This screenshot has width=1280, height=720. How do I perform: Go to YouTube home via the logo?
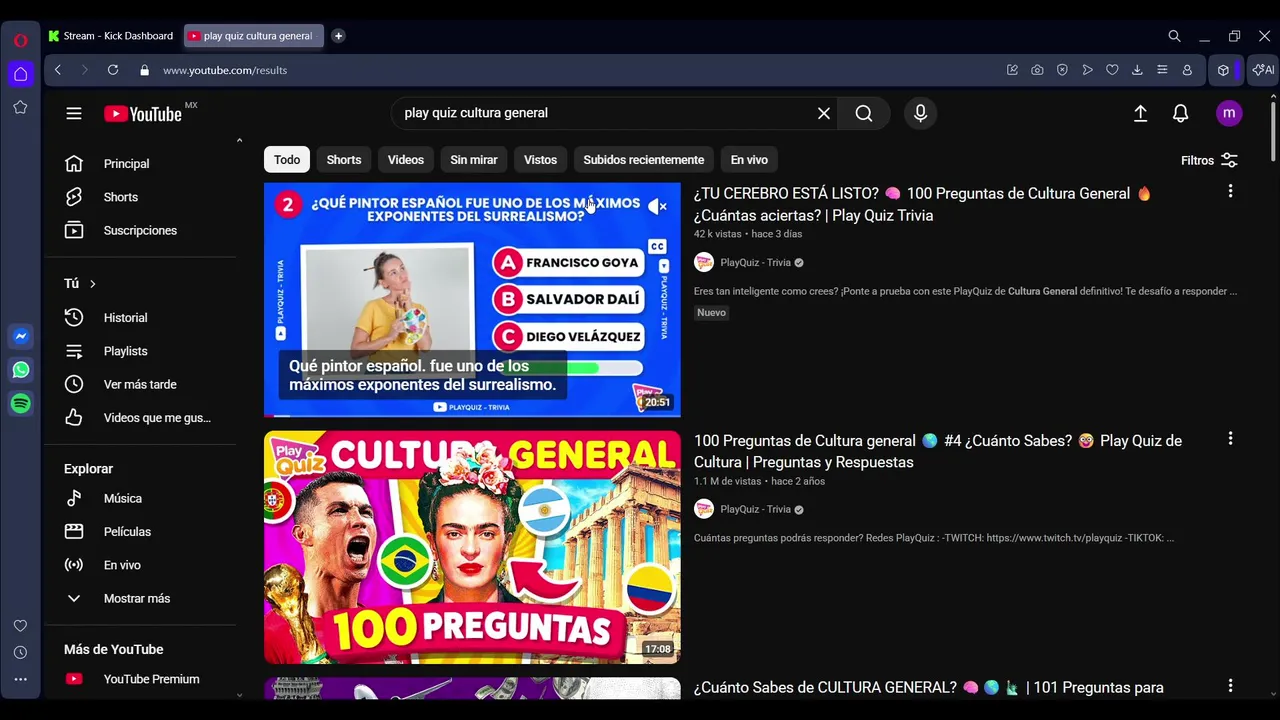[x=143, y=114]
